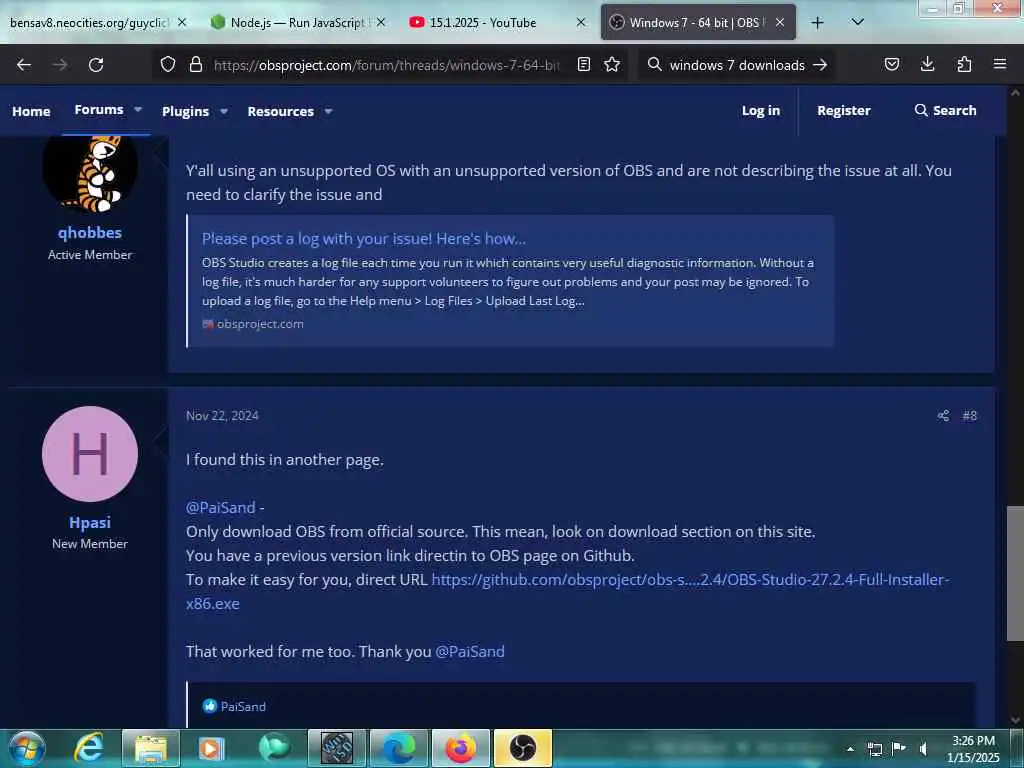The width and height of the screenshot is (1024, 768).
Task: Open the Action Center flag icon
Action: (x=899, y=749)
